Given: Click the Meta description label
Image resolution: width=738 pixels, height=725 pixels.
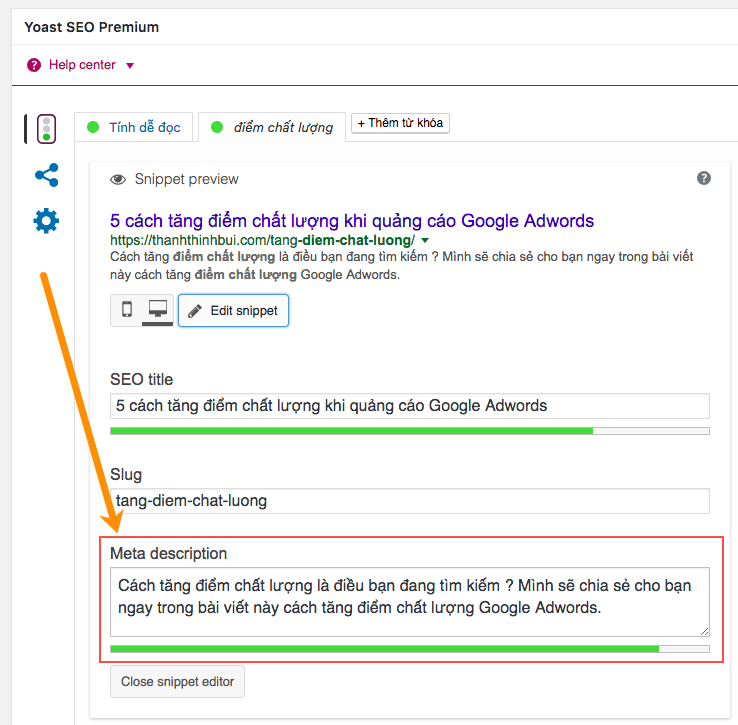Looking at the screenshot, I should click(x=168, y=554).
